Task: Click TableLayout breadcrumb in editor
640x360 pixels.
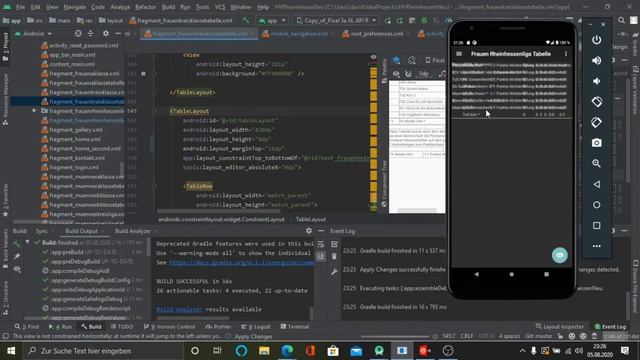Action: coord(311,219)
